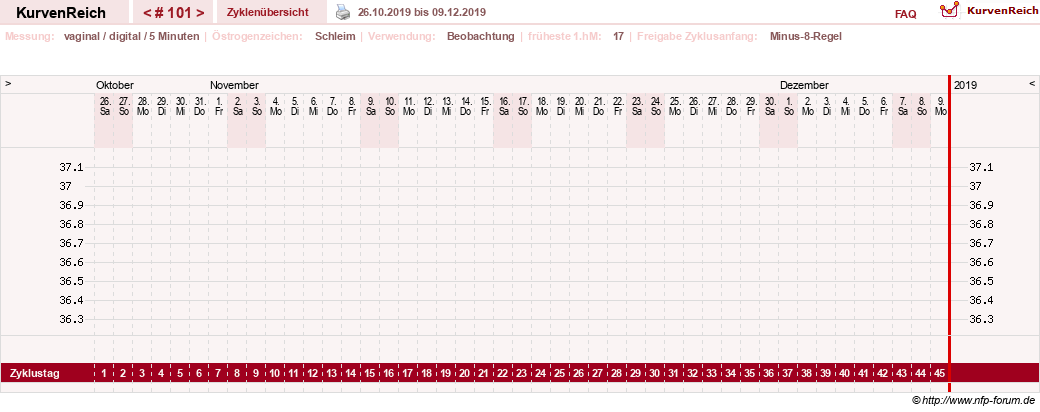This screenshot has height=412, width=1040.
Task: Expand with > arrow left of Oktober
Action: tap(8, 84)
